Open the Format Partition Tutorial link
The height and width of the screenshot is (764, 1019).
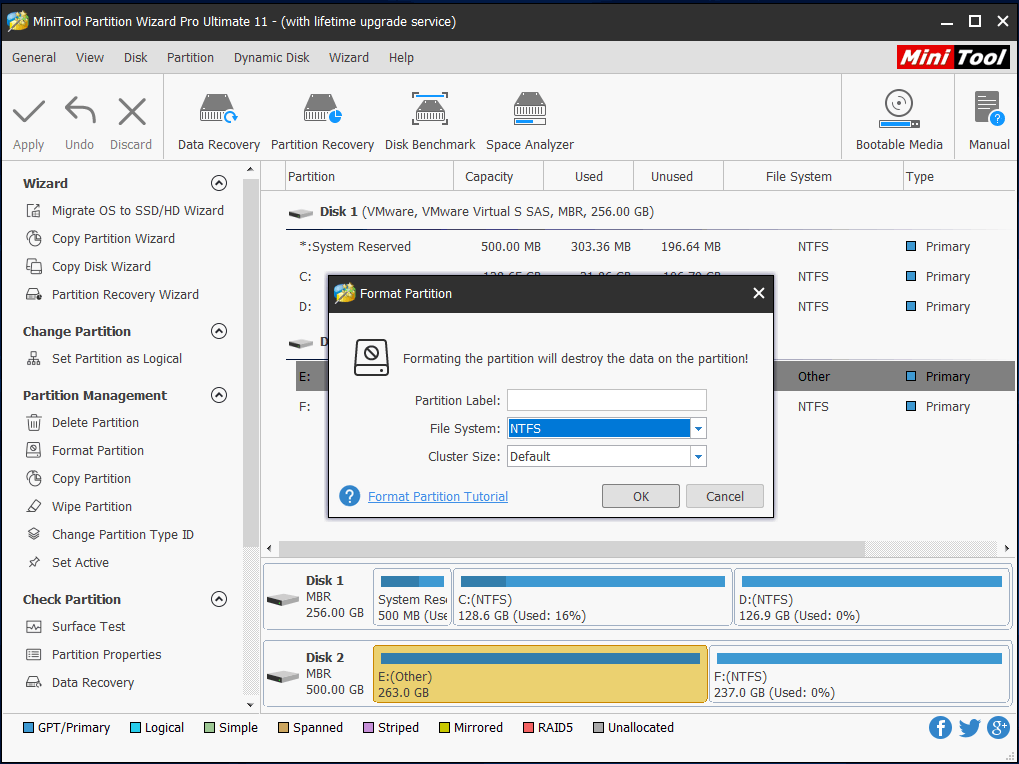437,496
